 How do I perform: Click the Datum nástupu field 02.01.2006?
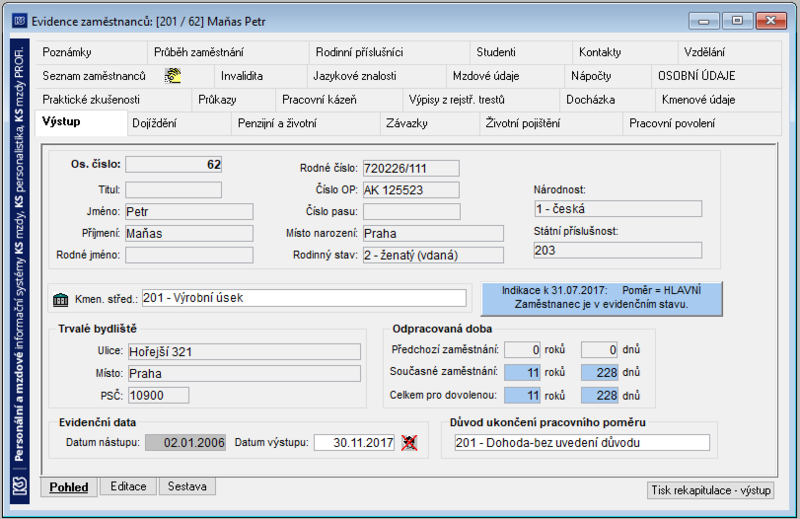click(185, 442)
